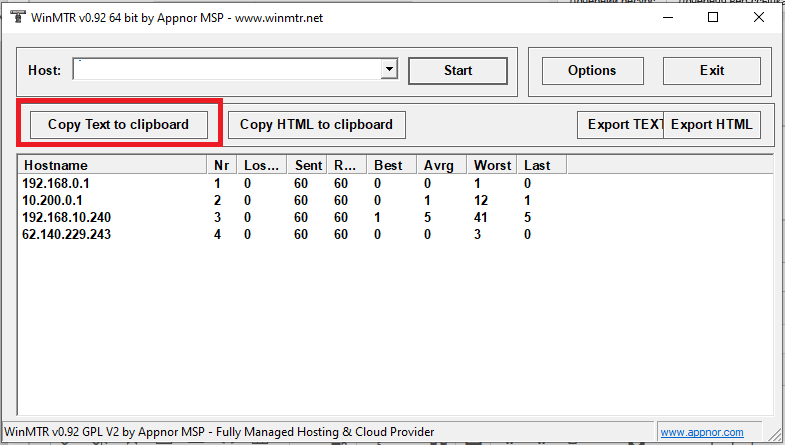Click Copy HTML to clipboard
Viewport: 785px width, 445px height.
316,125
